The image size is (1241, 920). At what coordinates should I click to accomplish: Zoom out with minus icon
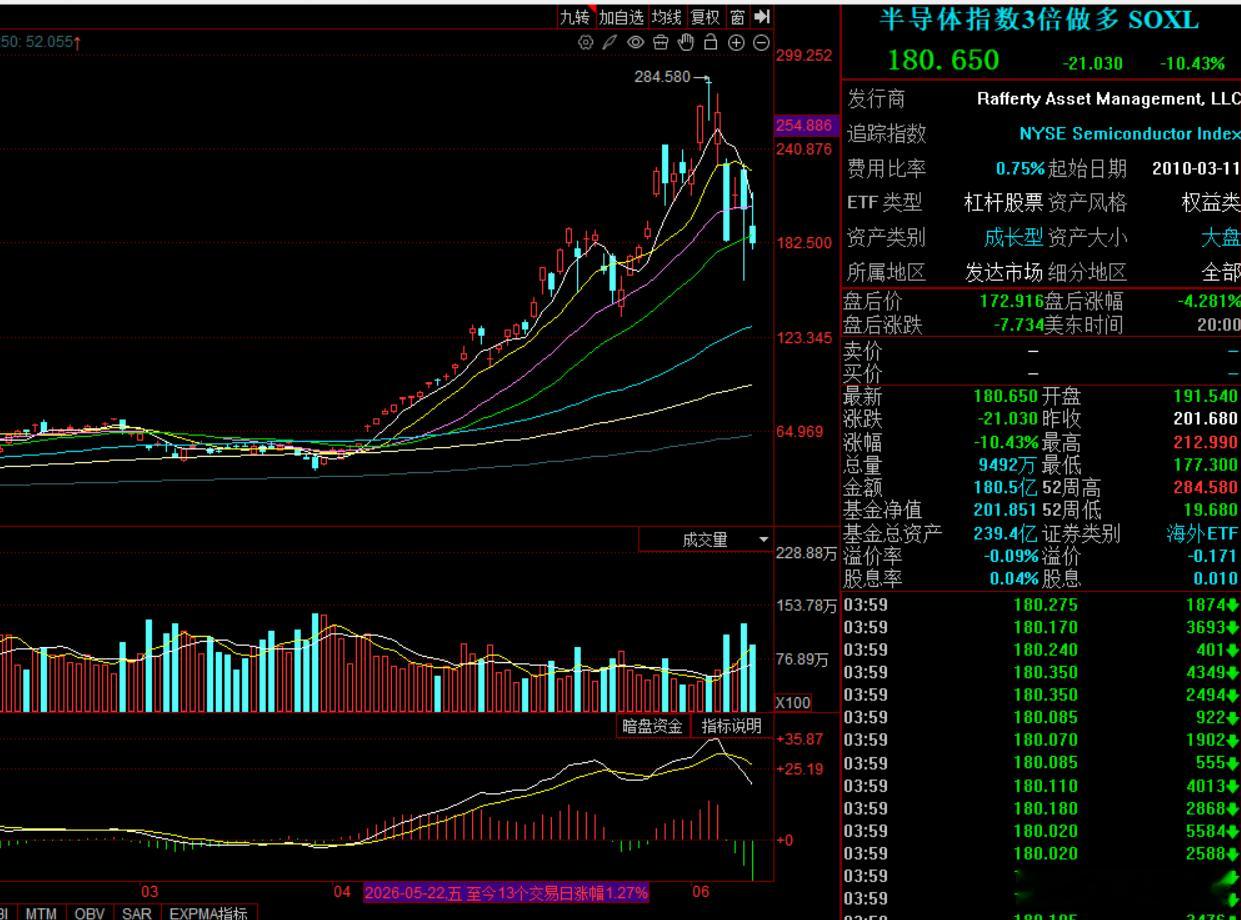761,42
